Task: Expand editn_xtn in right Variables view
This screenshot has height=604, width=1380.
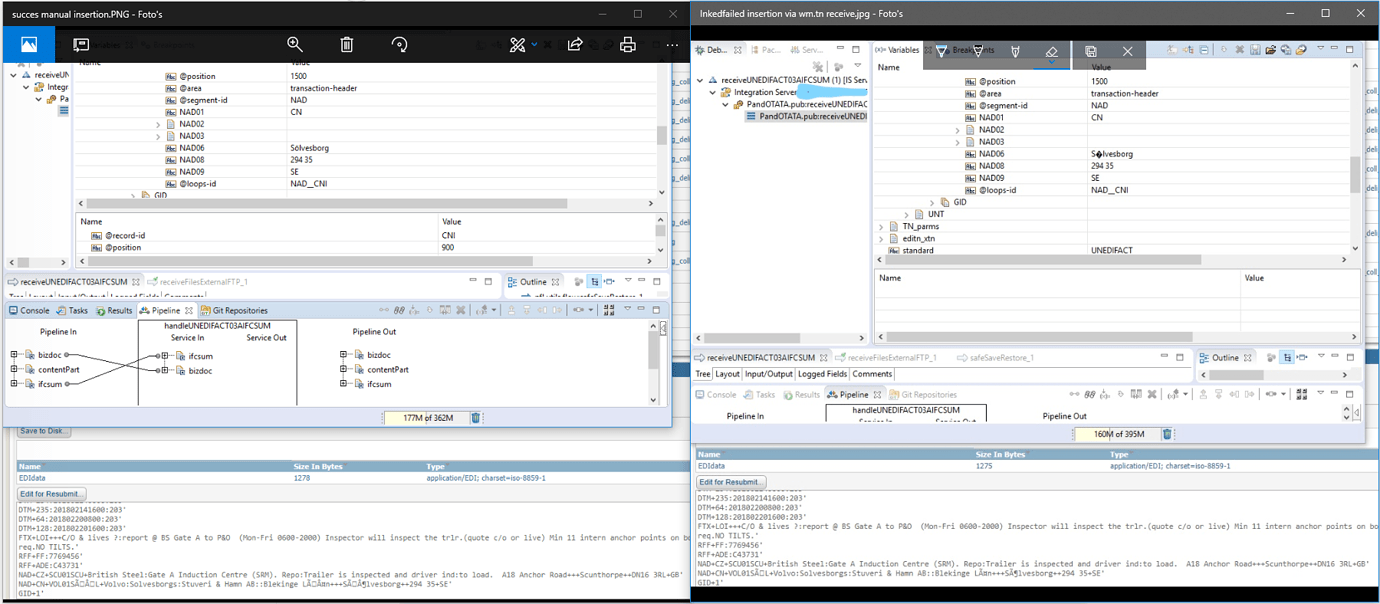Action: point(881,238)
